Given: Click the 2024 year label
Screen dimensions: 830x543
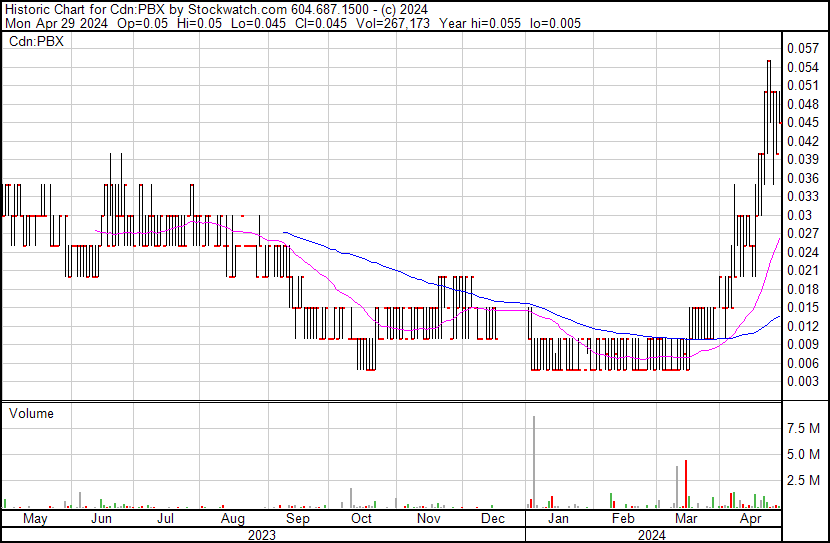Looking at the screenshot, I should coord(652,534).
